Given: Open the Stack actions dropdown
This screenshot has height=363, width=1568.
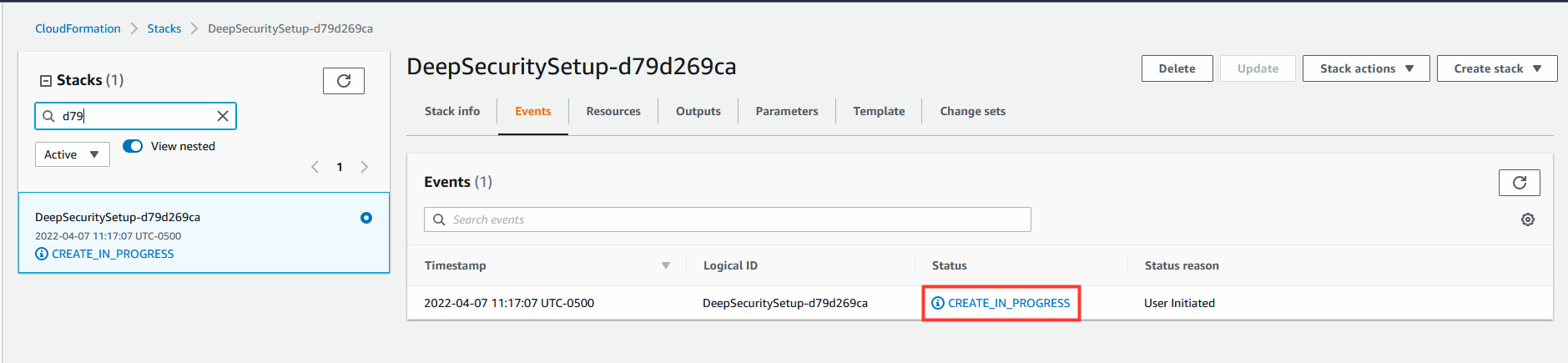Looking at the screenshot, I should [x=1366, y=68].
